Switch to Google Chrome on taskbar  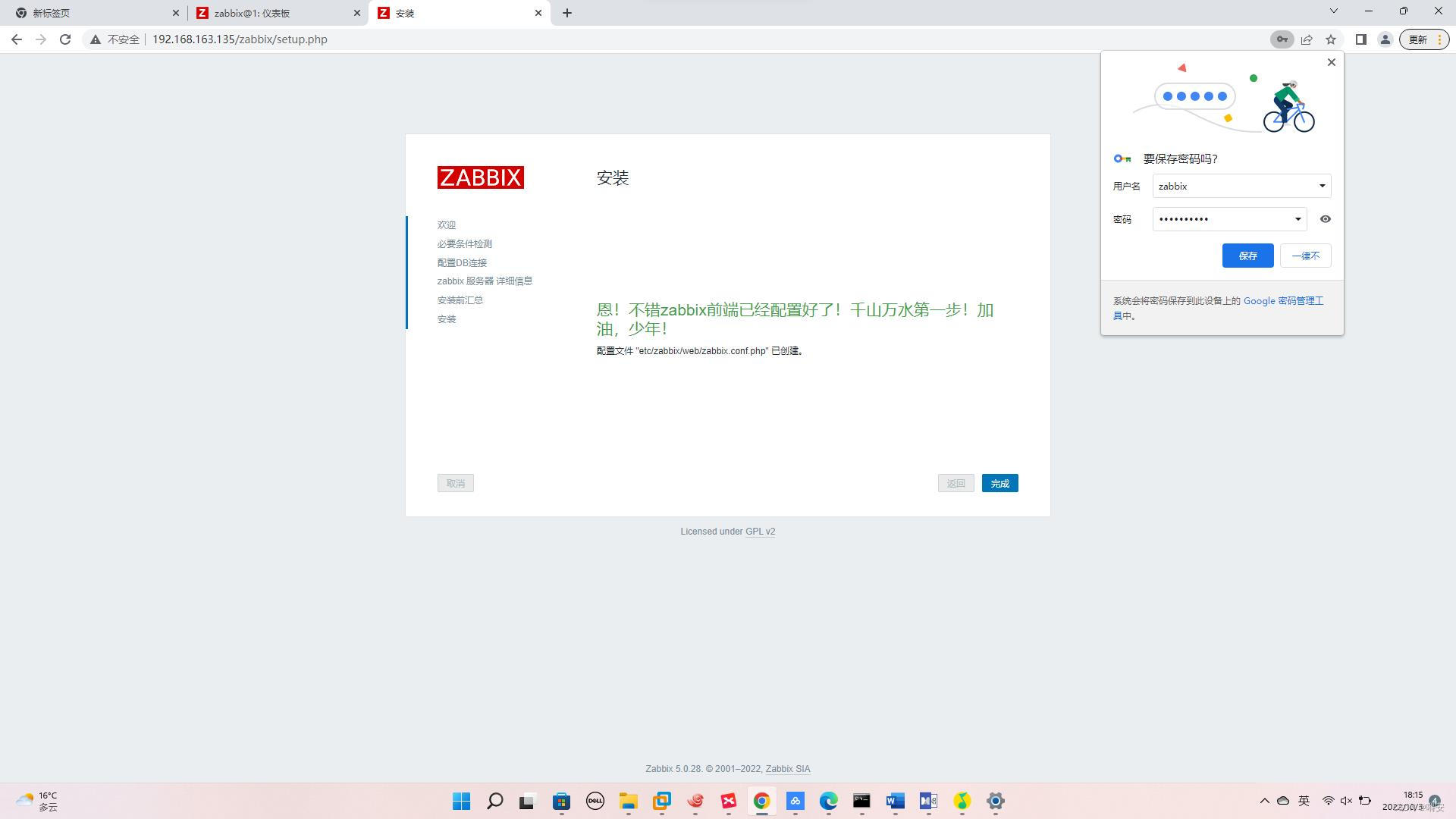(762, 801)
